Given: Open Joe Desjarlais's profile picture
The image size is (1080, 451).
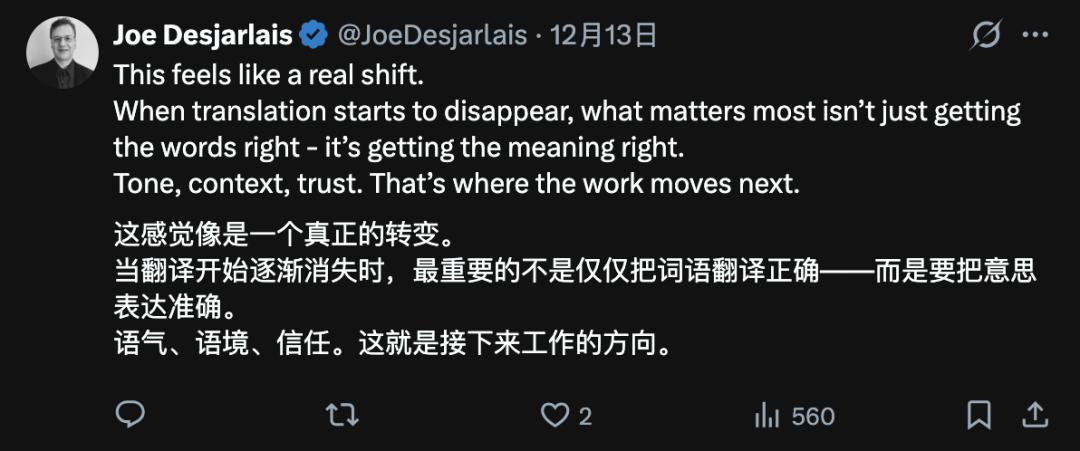Looking at the screenshot, I should pos(62,52).
